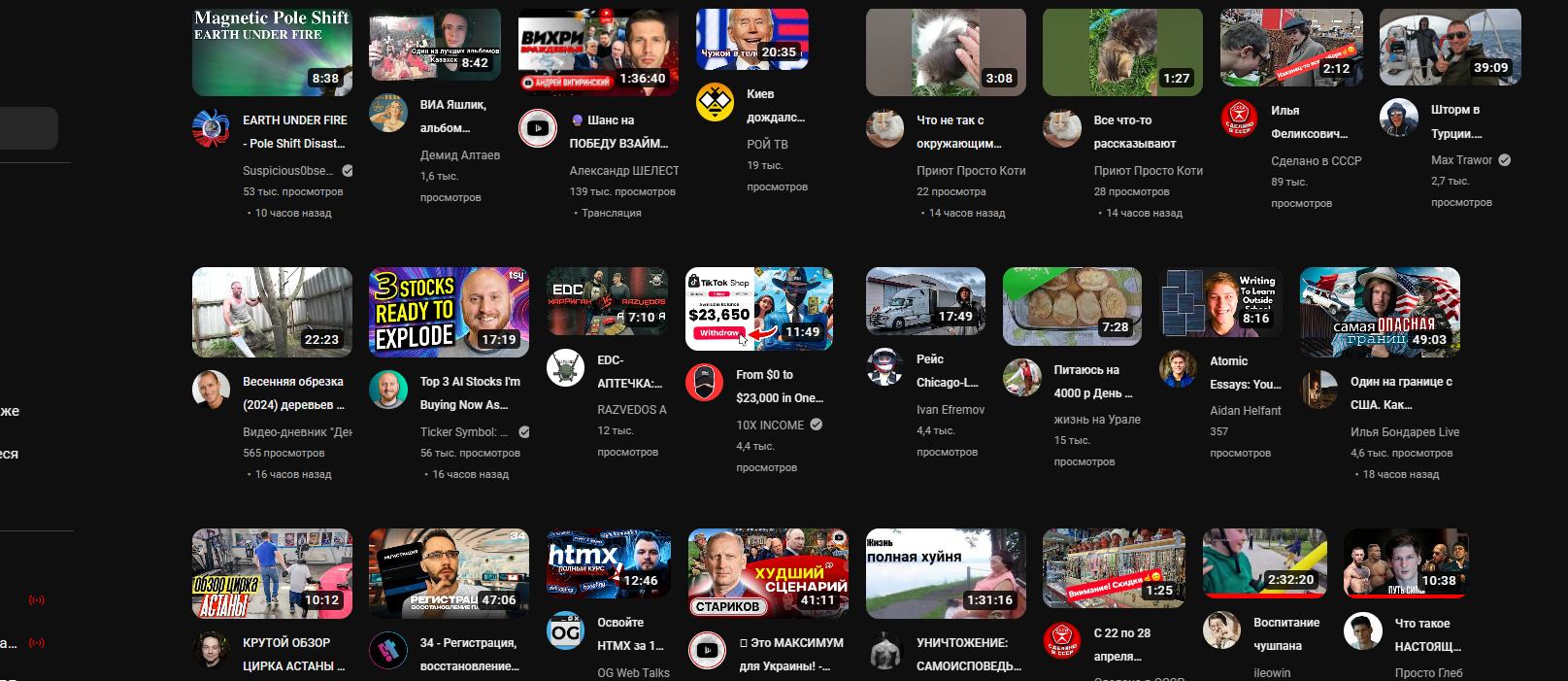Click Ivan Efremov channel avatar
1568x681 pixels.
884,367
